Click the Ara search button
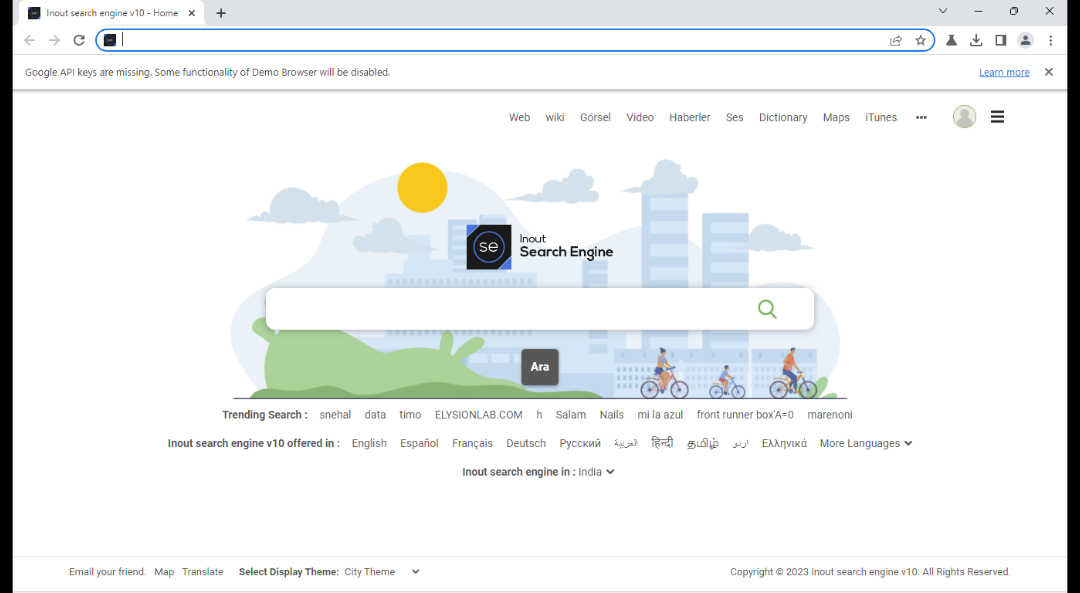This screenshot has height=593, width=1080. [540, 367]
